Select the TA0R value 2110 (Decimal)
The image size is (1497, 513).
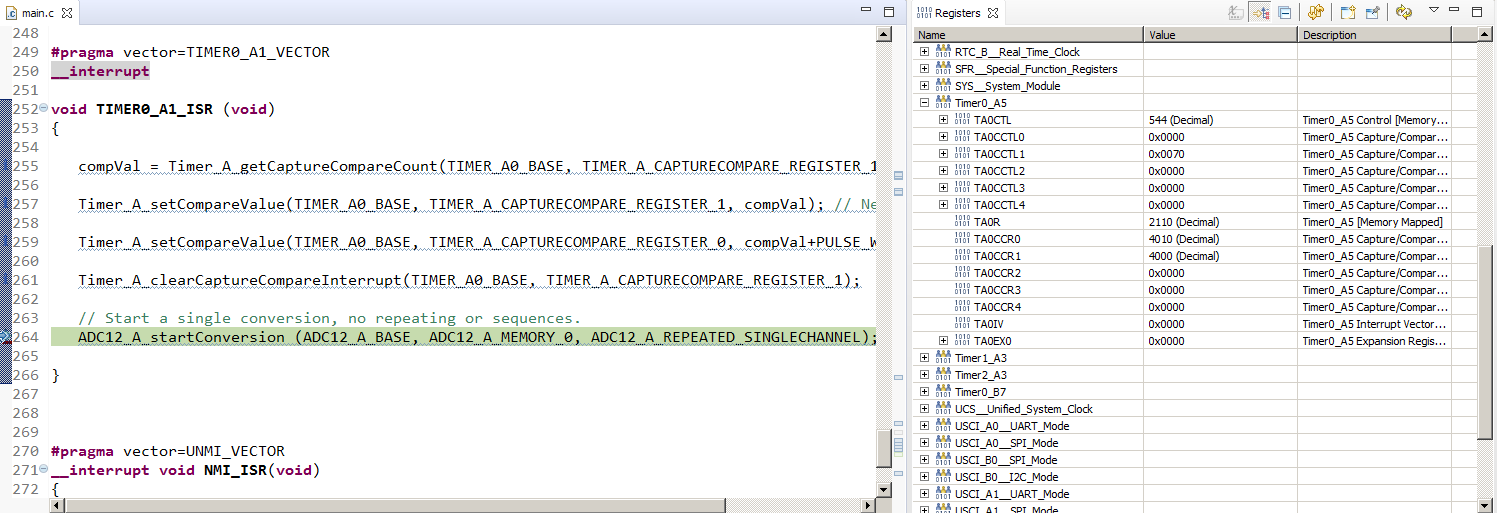[x=1184, y=222]
